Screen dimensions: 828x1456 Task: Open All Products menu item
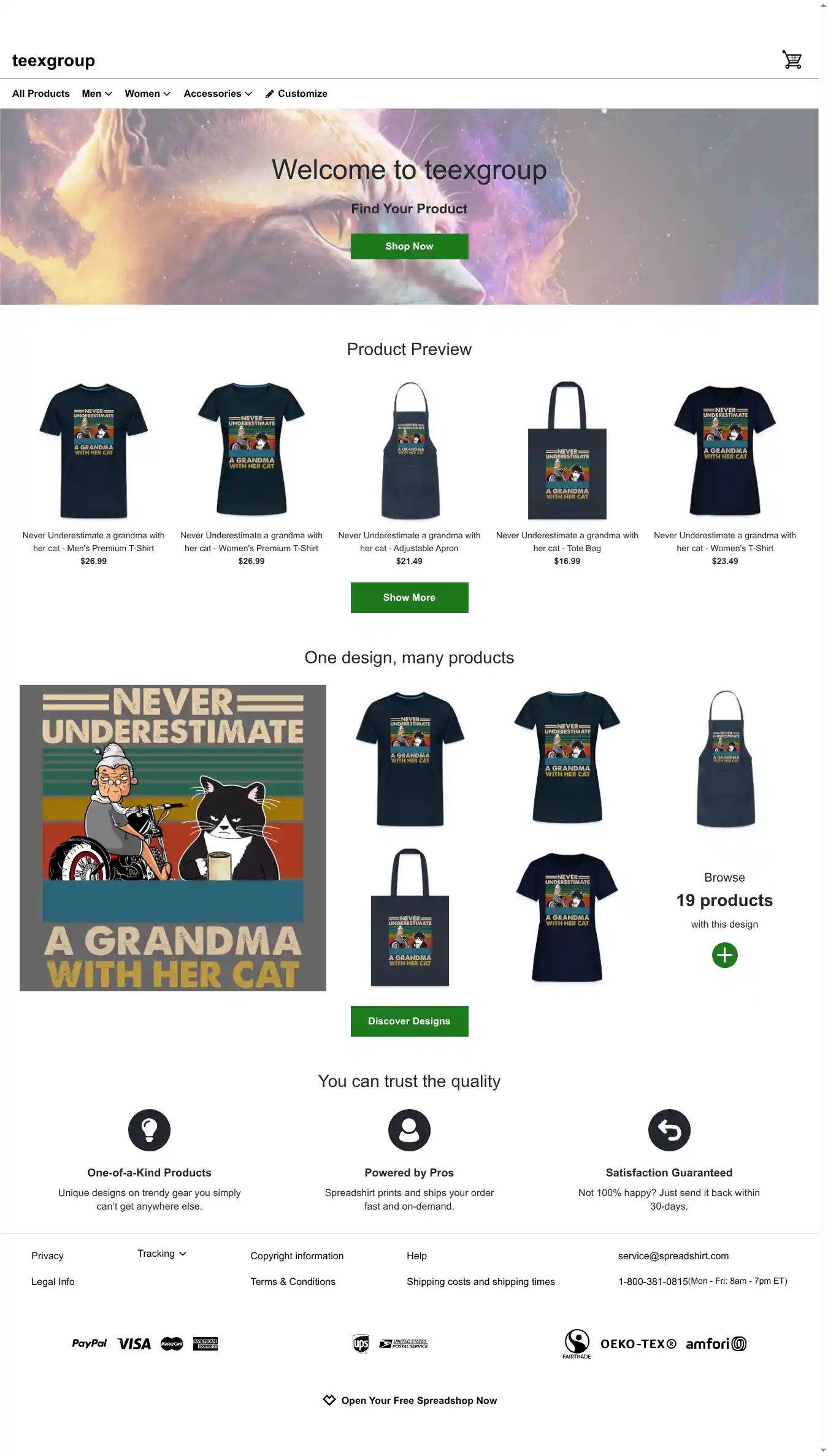[41, 94]
